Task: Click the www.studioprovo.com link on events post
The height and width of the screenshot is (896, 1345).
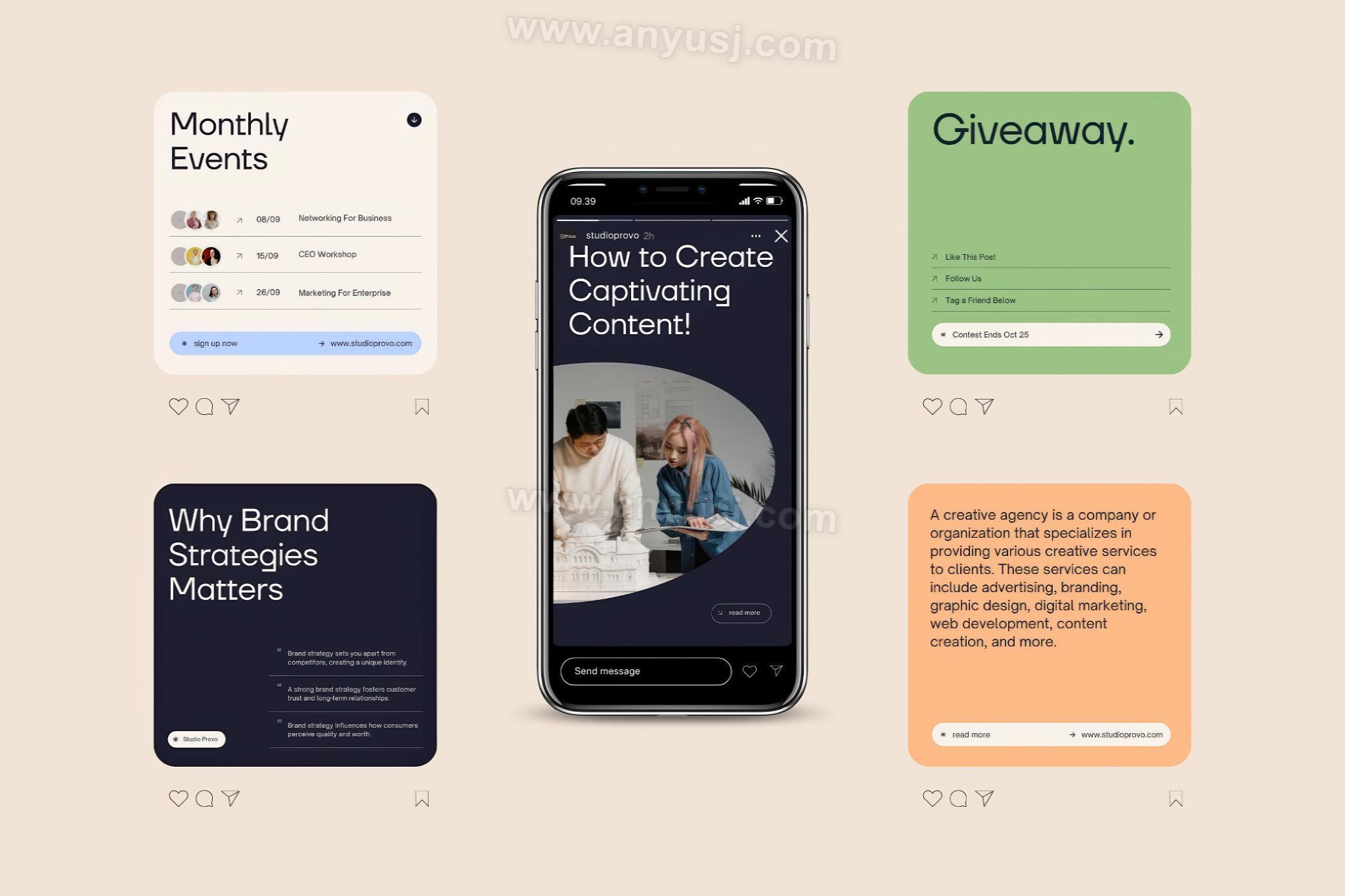Action: (x=371, y=343)
